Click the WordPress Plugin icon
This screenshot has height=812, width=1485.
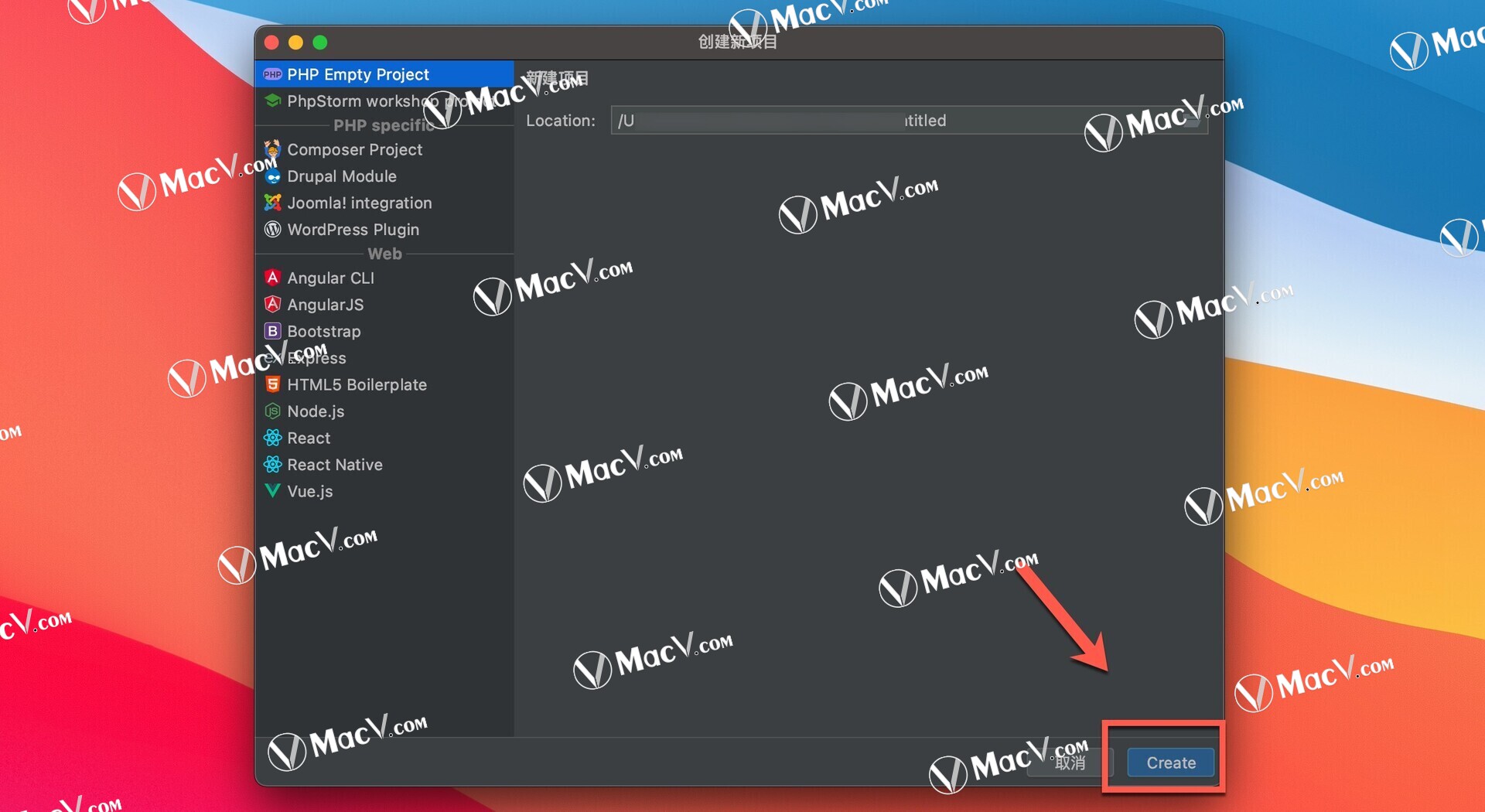[x=272, y=229]
